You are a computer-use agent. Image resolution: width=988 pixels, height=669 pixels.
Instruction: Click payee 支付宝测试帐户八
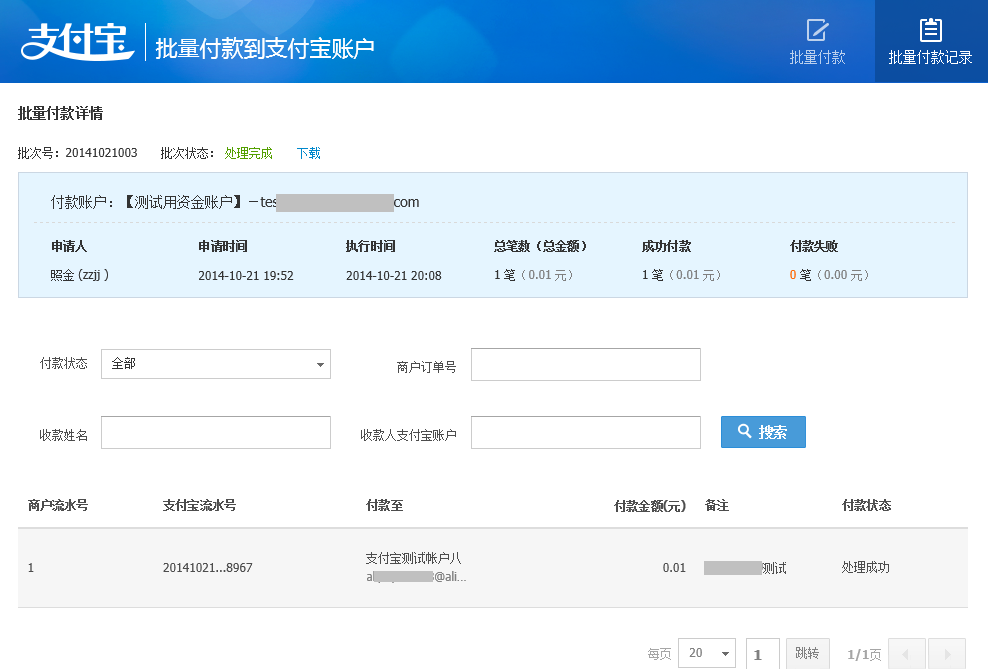click(x=413, y=558)
